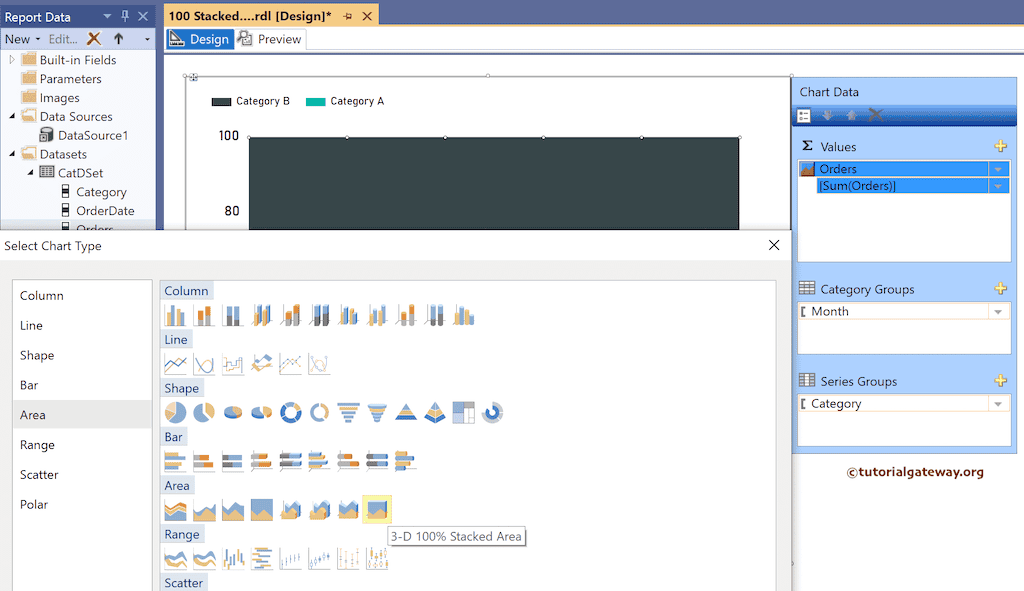The width and height of the screenshot is (1024, 591).
Task: Click Chart Data delete X icon
Action: [x=876, y=116]
